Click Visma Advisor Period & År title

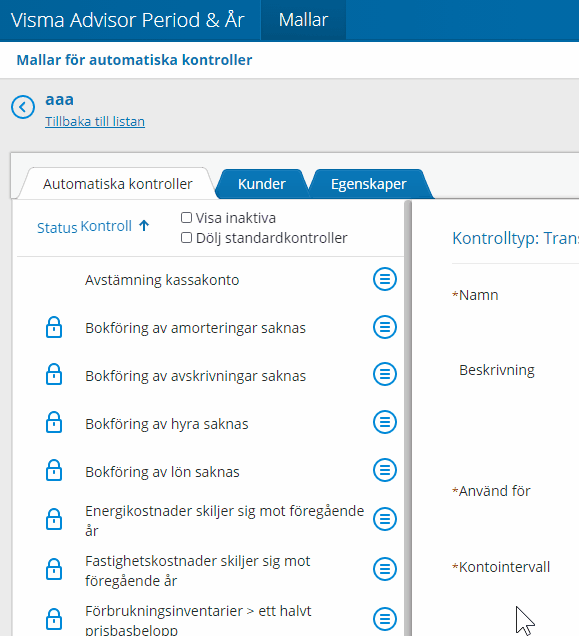[x=127, y=20]
